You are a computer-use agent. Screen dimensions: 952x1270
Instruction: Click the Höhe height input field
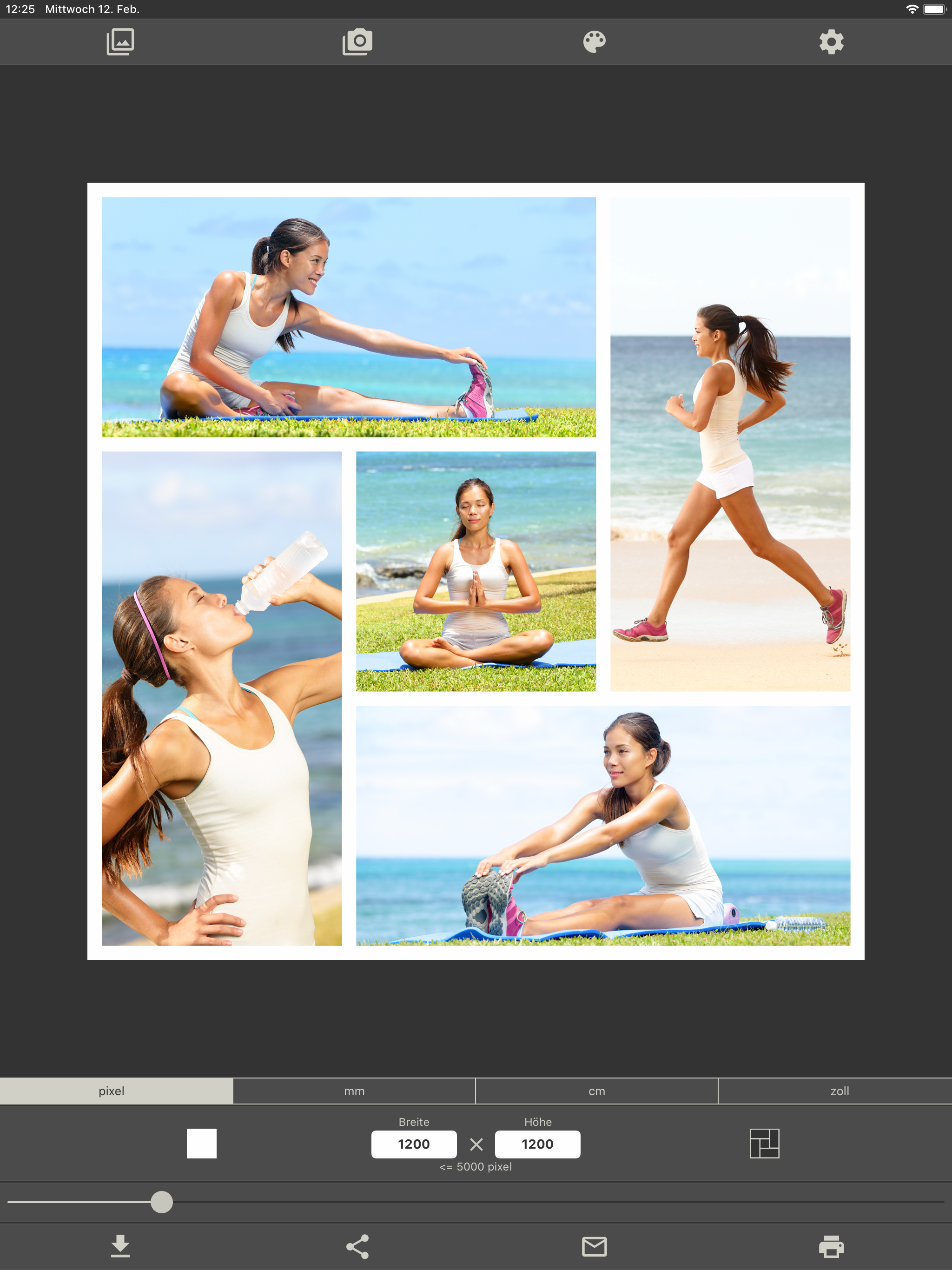coord(537,1144)
